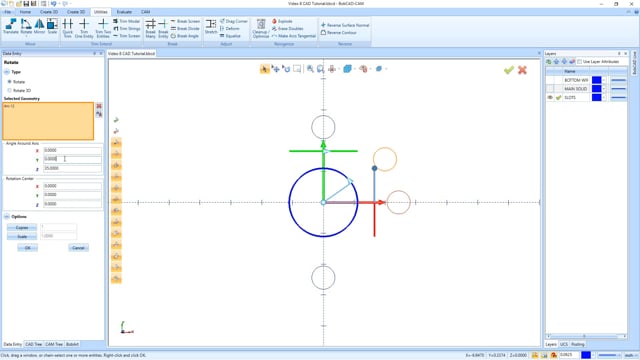Cancel with the red X icon
Viewport: 640px width, 360px height.
tap(522, 70)
